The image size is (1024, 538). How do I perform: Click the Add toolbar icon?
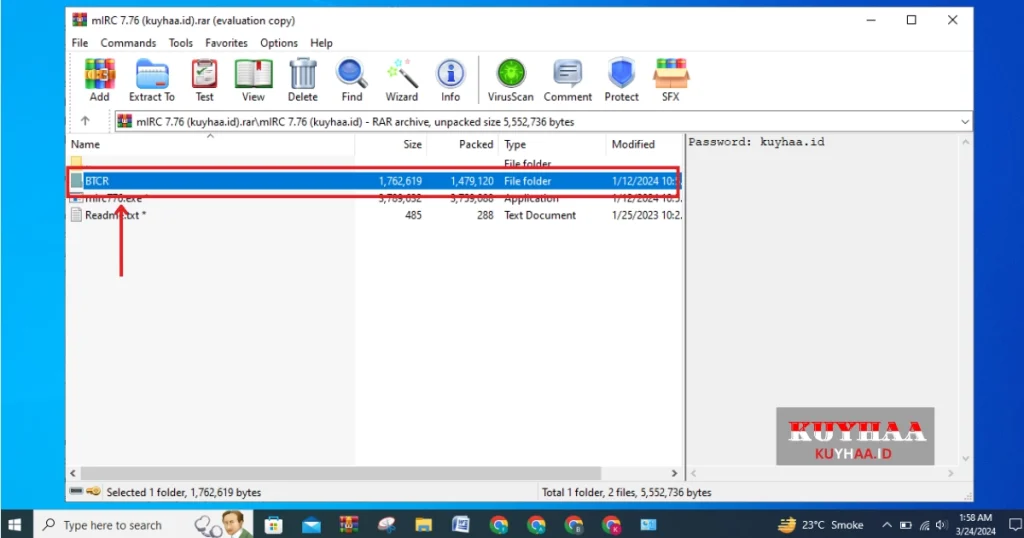click(99, 80)
